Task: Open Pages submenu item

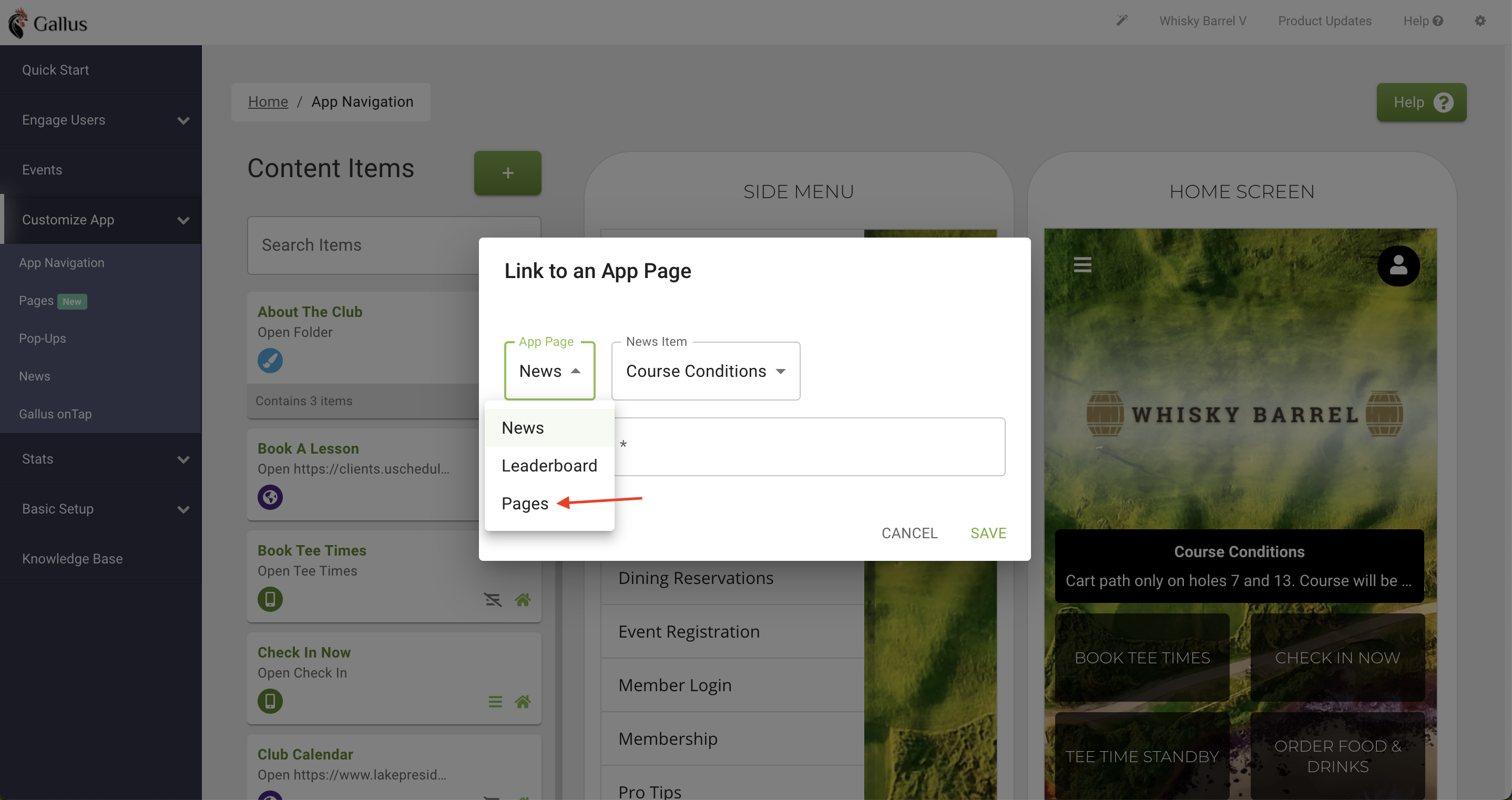Action: pos(101,301)
